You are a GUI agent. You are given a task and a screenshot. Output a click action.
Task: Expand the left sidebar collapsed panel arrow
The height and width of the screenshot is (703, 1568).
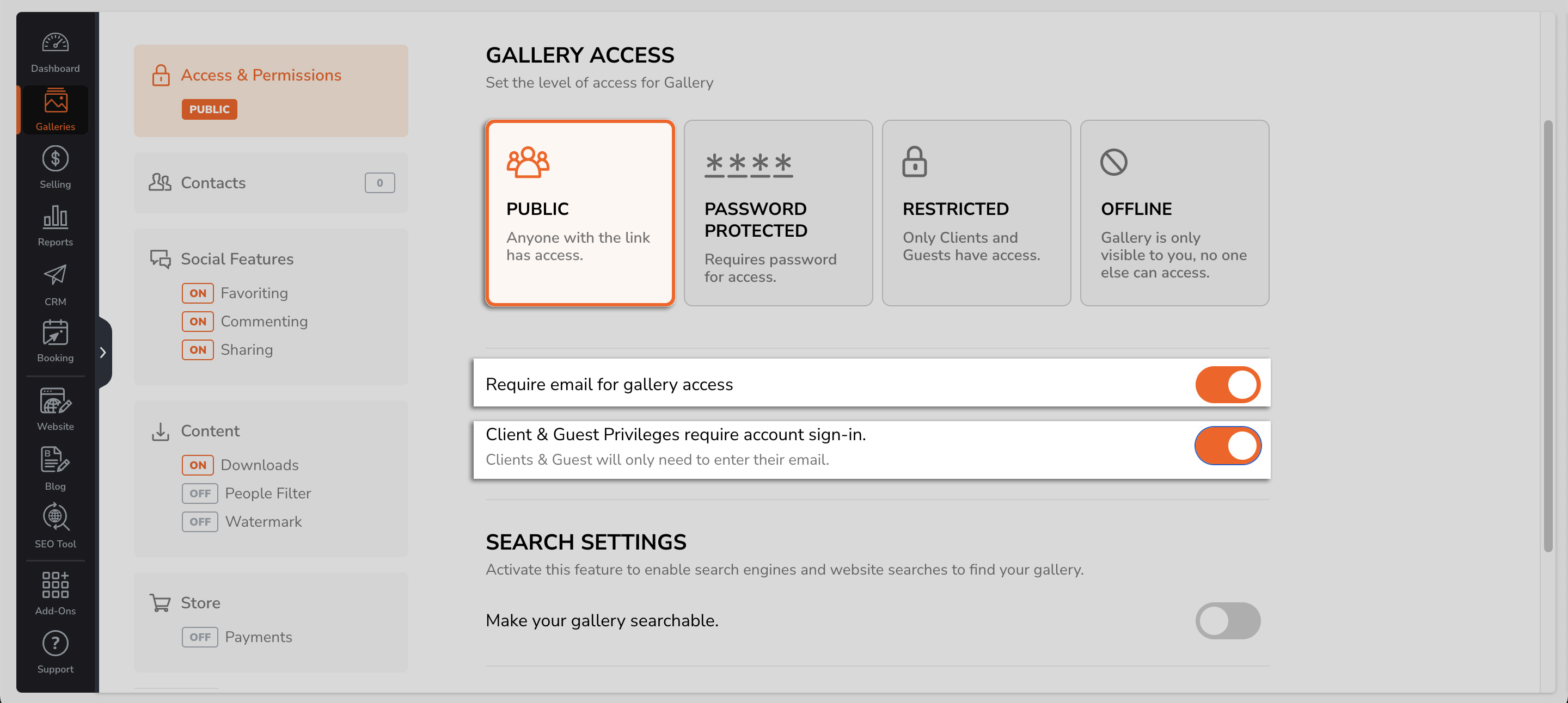(102, 351)
